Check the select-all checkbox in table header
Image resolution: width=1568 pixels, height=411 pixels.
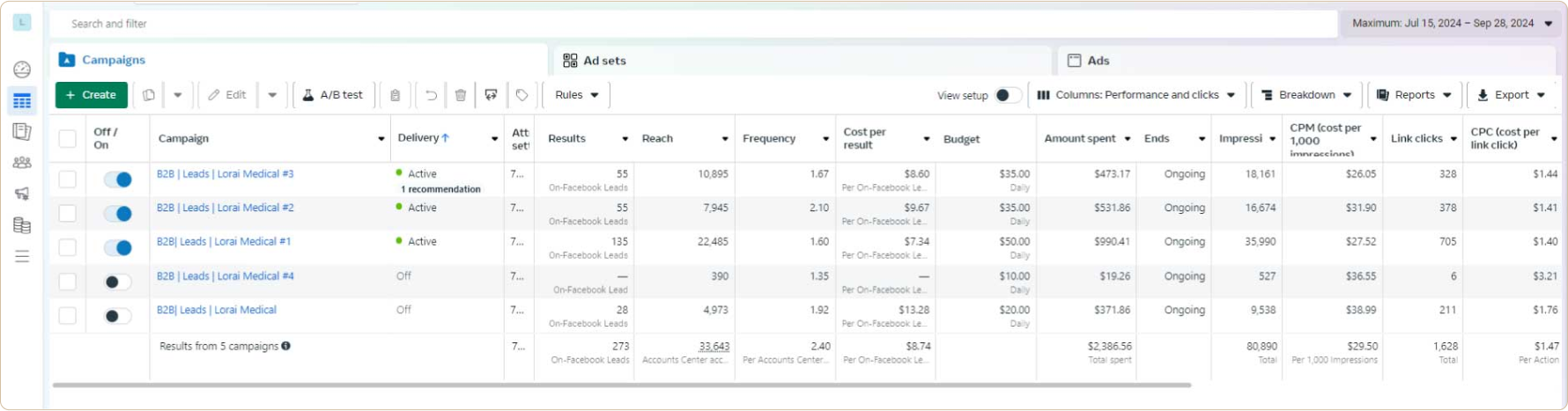click(67, 138)
